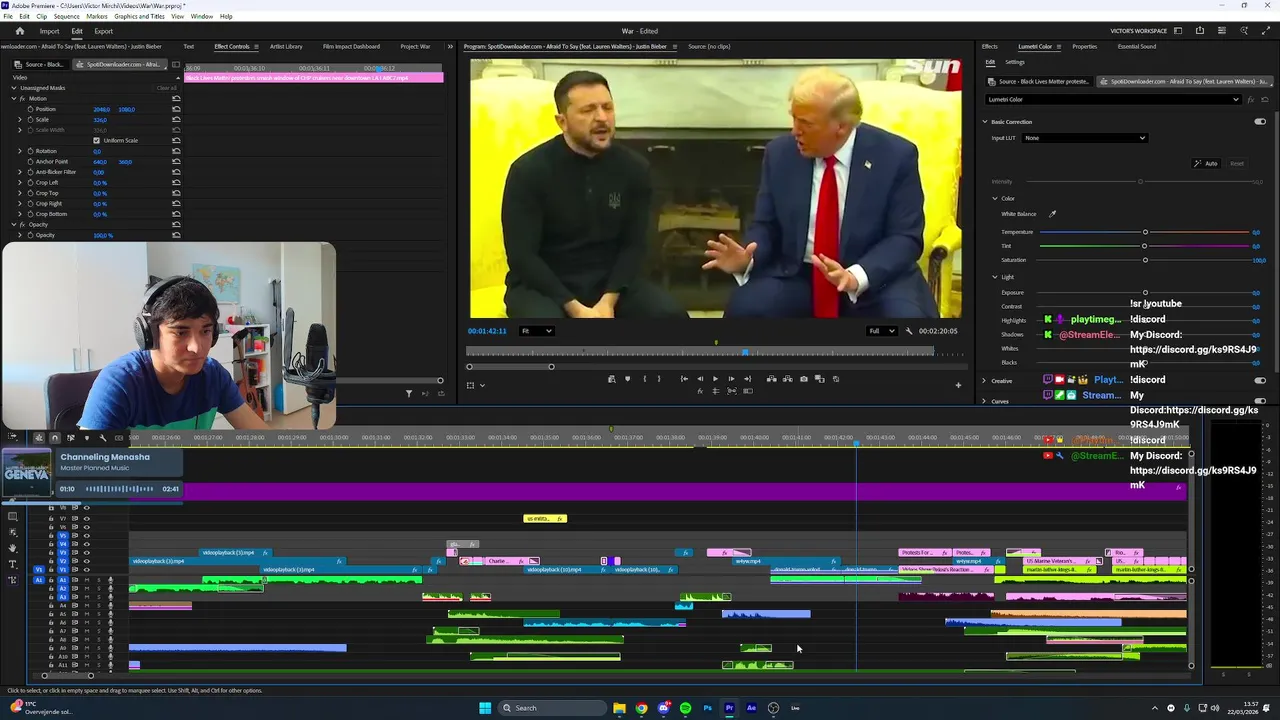Expand the Scale property
This screenshot has height=720, width=1280.
tap(19, 119)
